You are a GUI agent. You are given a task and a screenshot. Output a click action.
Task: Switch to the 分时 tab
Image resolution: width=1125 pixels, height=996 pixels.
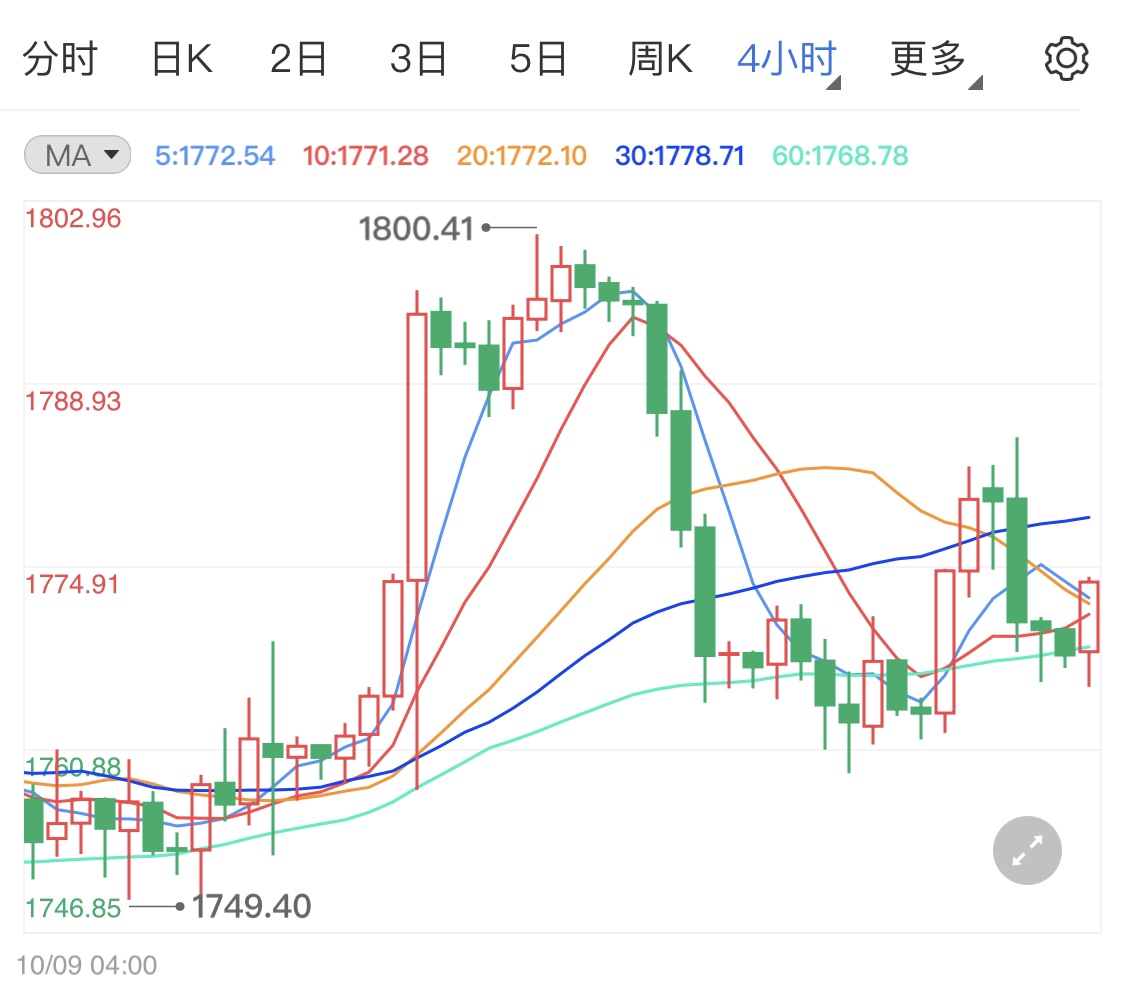coord(60,59)
